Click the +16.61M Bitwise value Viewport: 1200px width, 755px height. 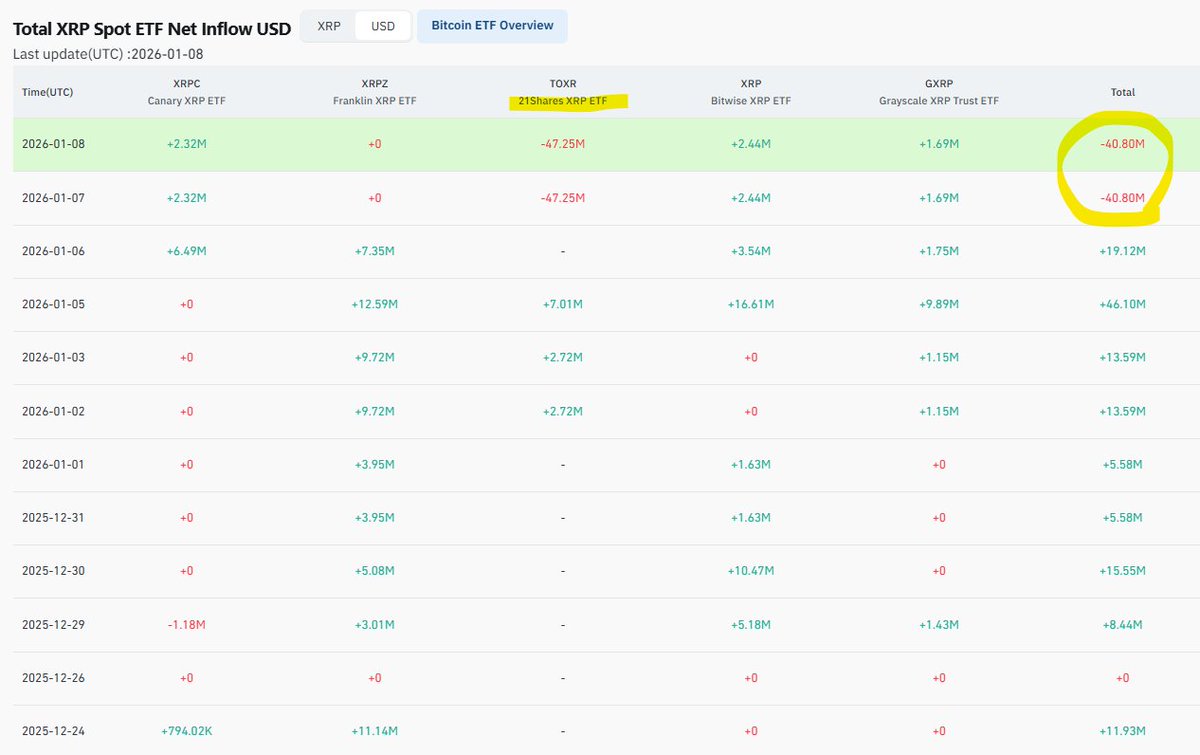coord(750,304)
